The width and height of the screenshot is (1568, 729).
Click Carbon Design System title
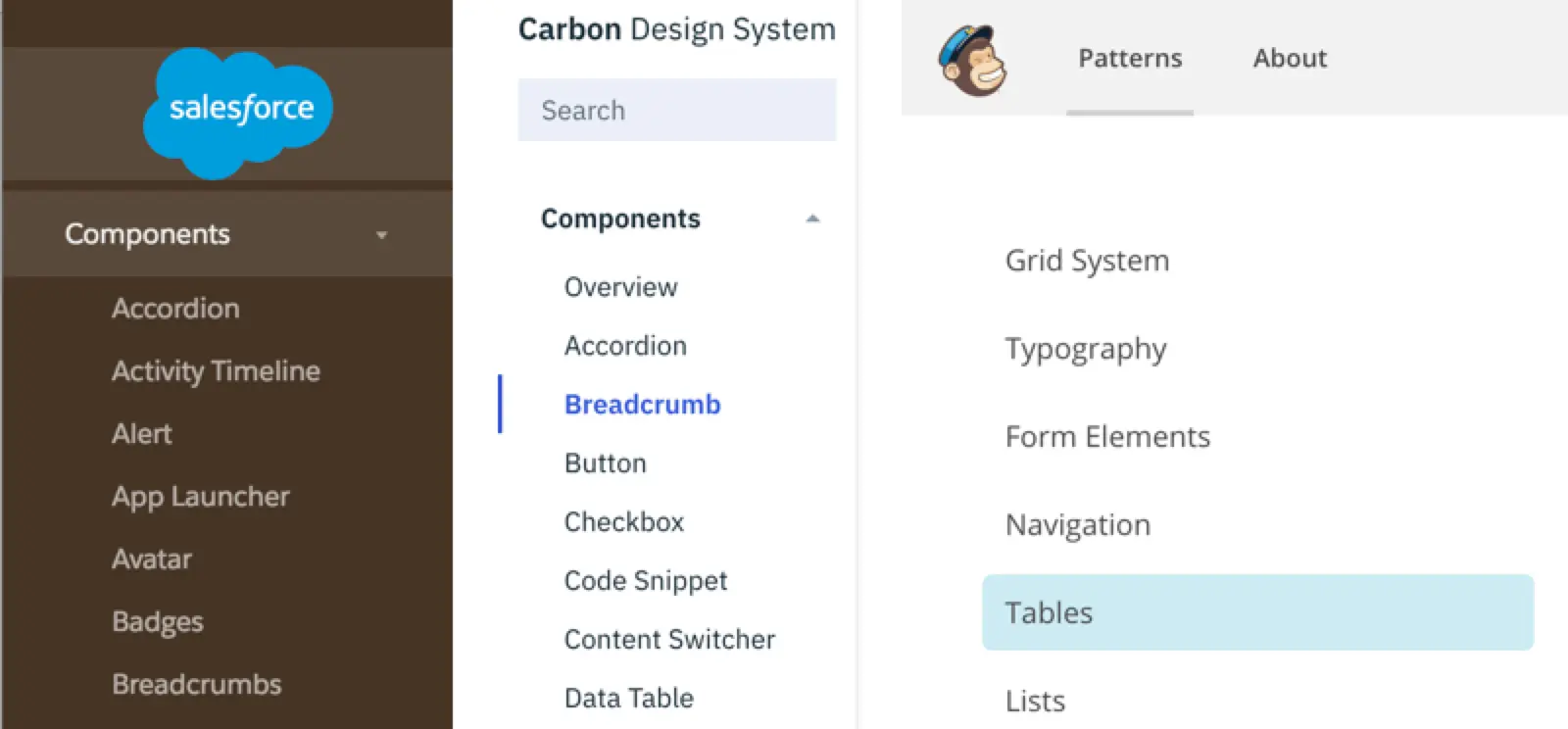coord(676,29)
